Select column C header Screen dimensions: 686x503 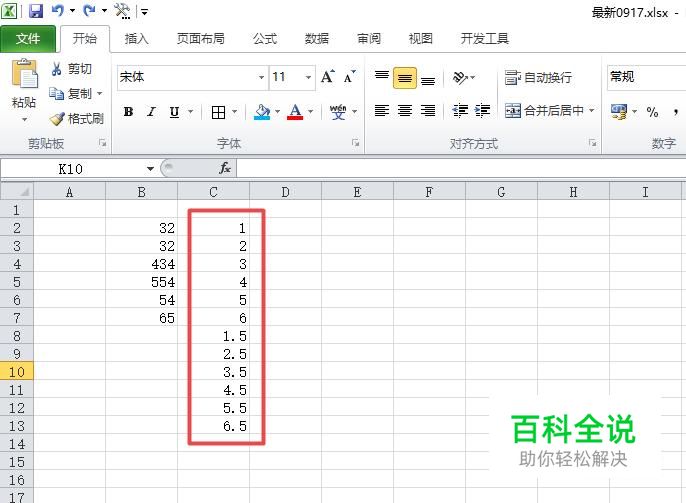214,192
